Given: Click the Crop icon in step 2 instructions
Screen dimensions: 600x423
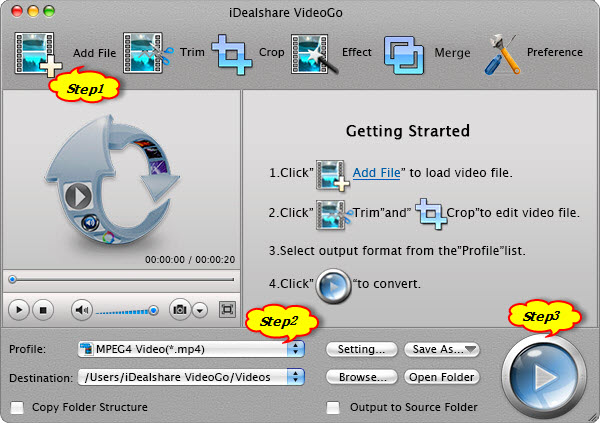Looking at the screenshot, I should tap(430, 214).
